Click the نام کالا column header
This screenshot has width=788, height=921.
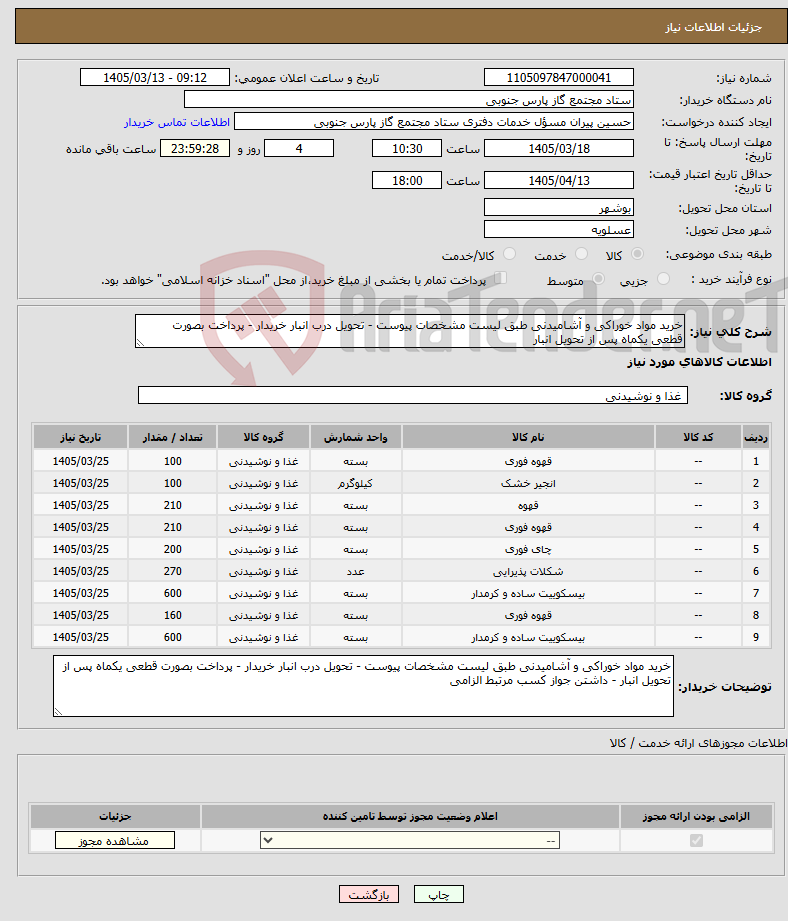pyautogui.click(x=528, y=437)
